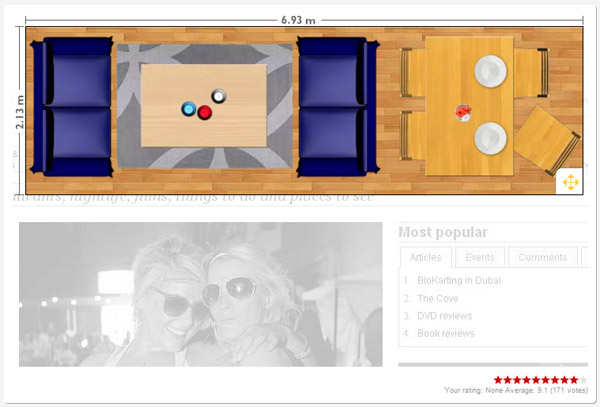Select the upper-right dining chair
This screenshot has height=407, width=600.
(532, 73)
